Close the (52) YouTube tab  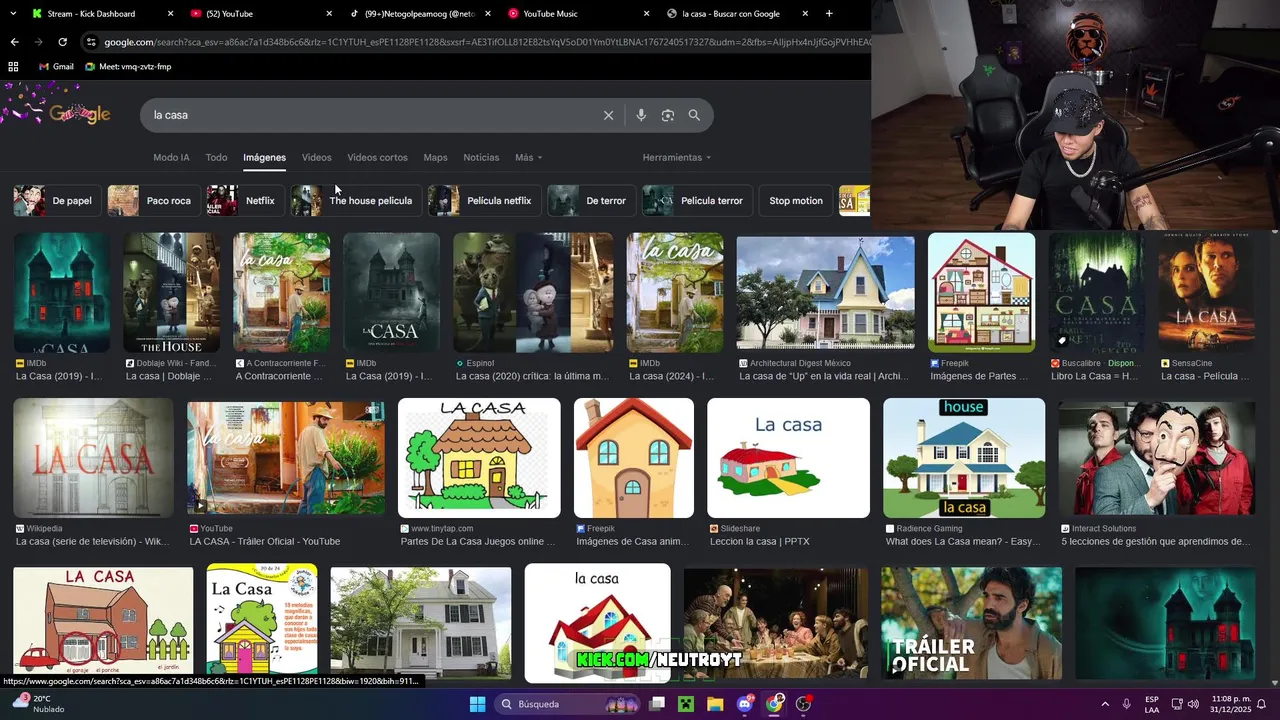point(329,14)
